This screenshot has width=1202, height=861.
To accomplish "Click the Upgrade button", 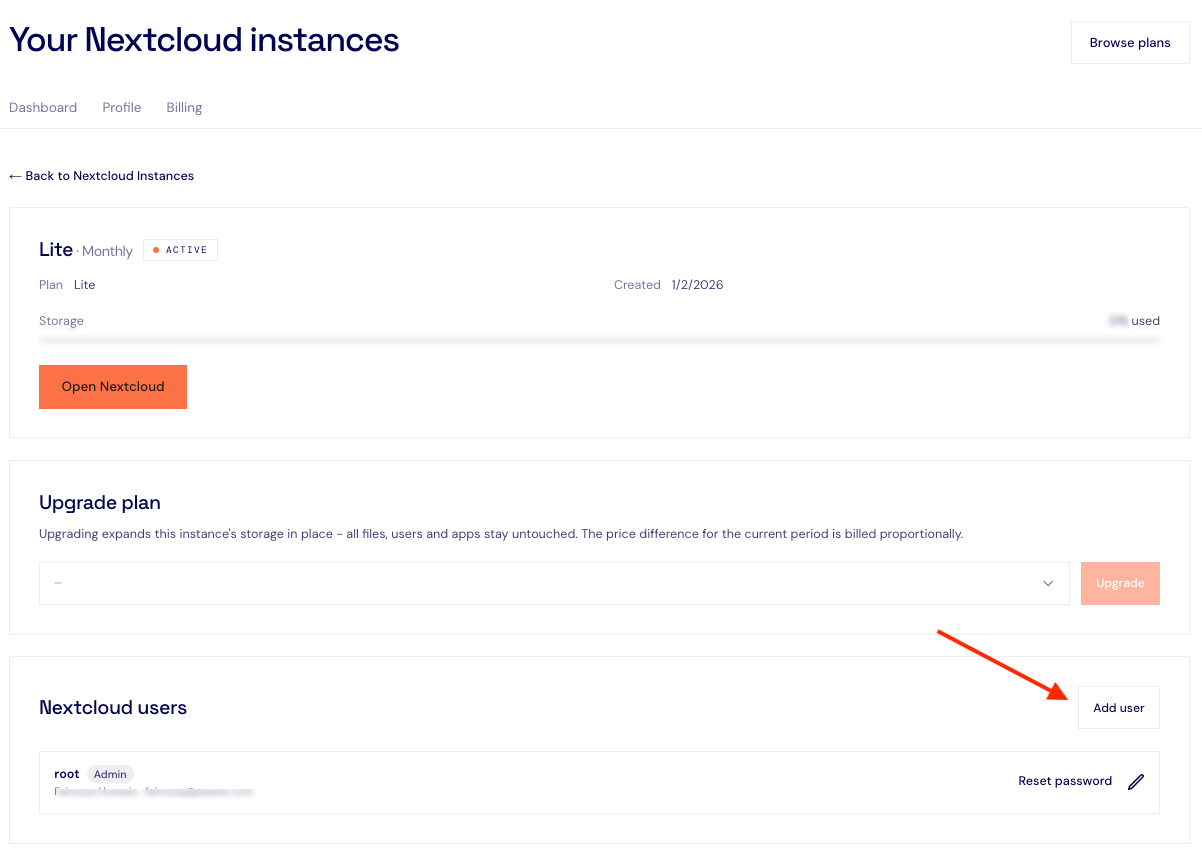I will click(x=1120, y=583).
